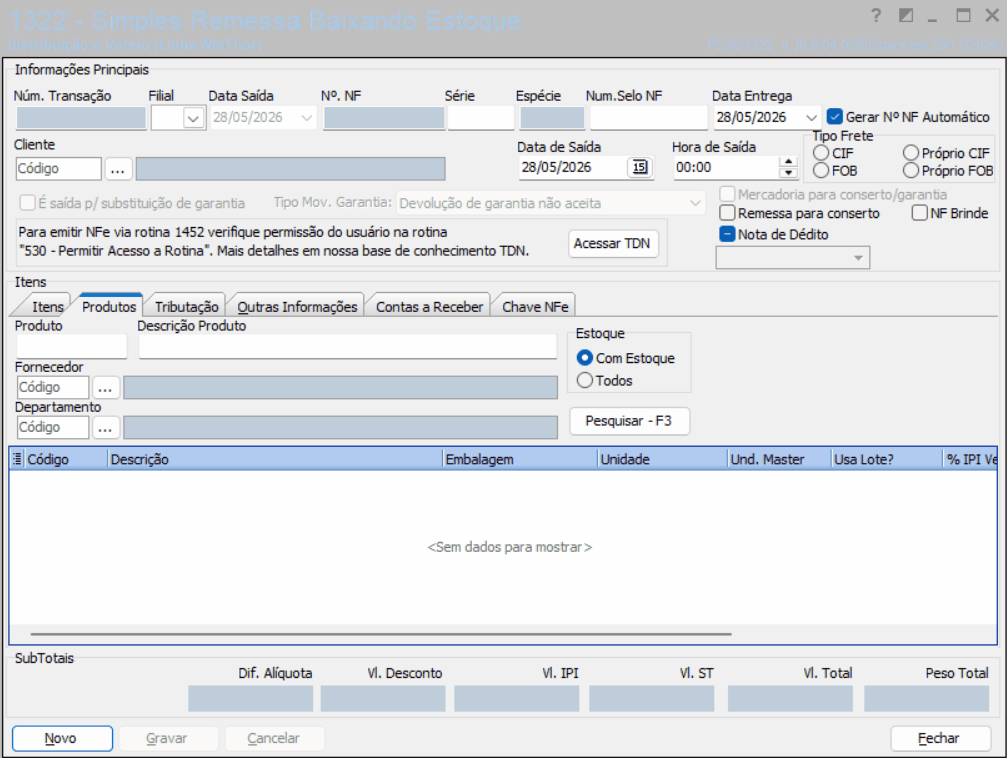Select Com Estoque stock filter

[584, 358]
